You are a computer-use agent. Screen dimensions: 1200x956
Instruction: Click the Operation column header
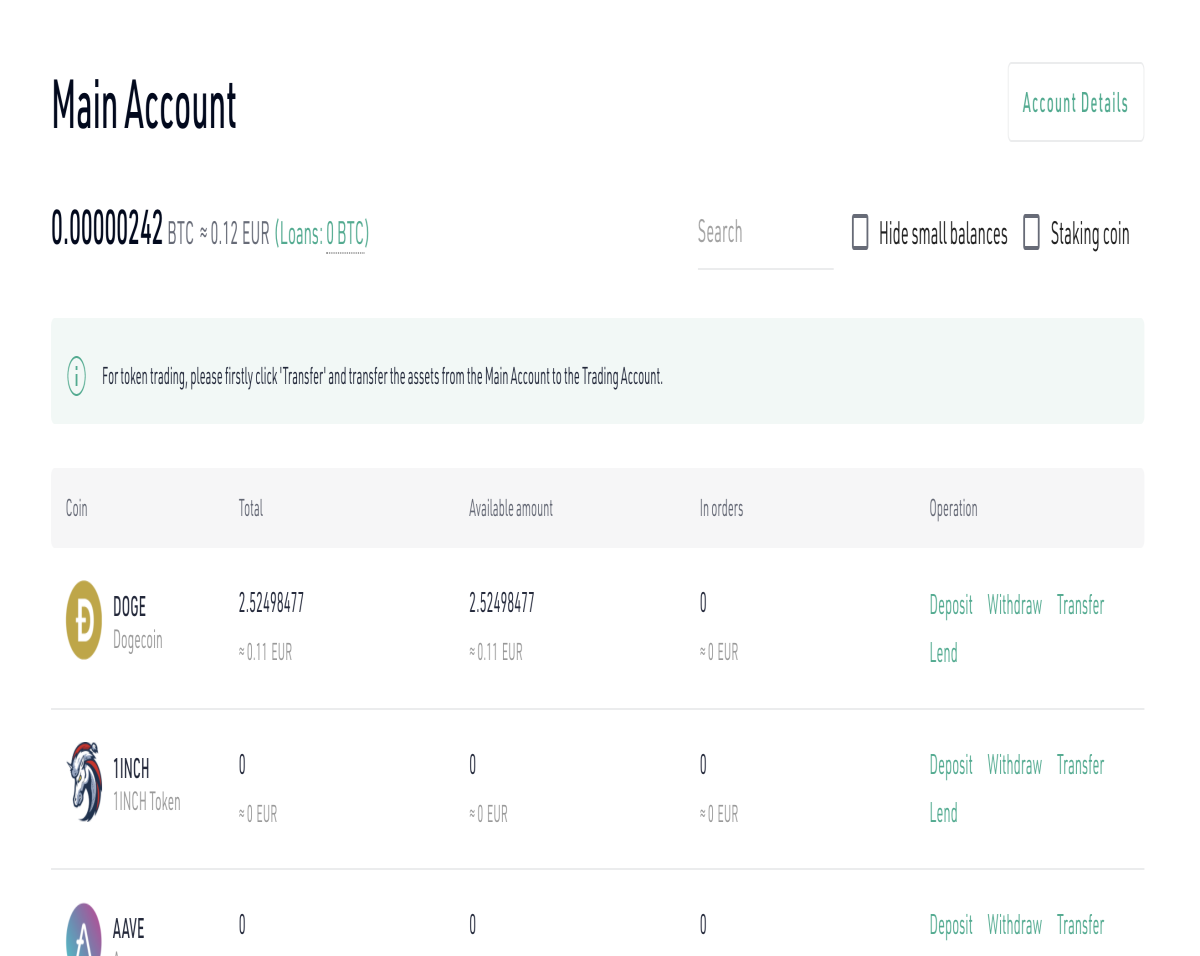[x=953, y=508]
